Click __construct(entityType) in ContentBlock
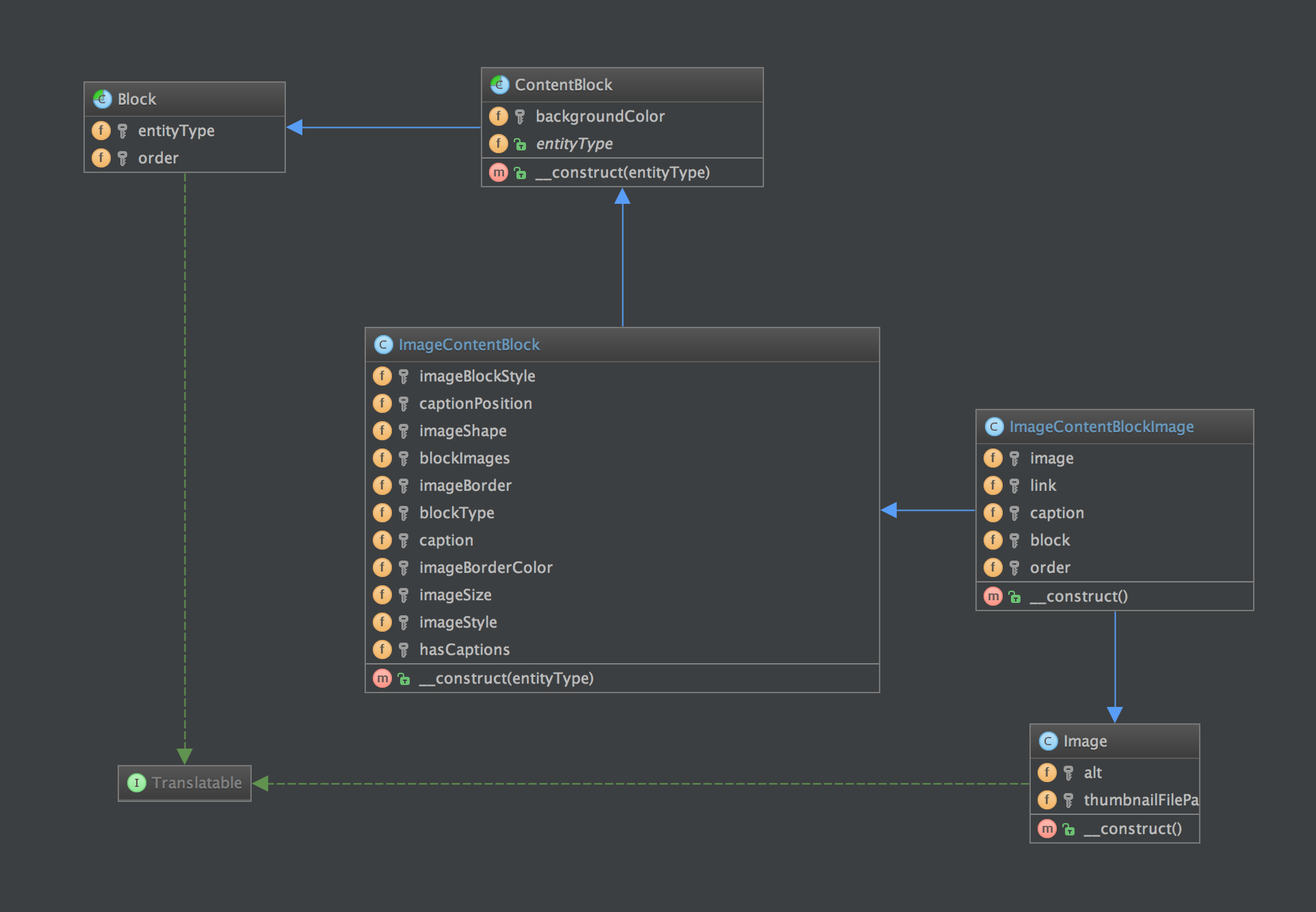 click(622, 172)
